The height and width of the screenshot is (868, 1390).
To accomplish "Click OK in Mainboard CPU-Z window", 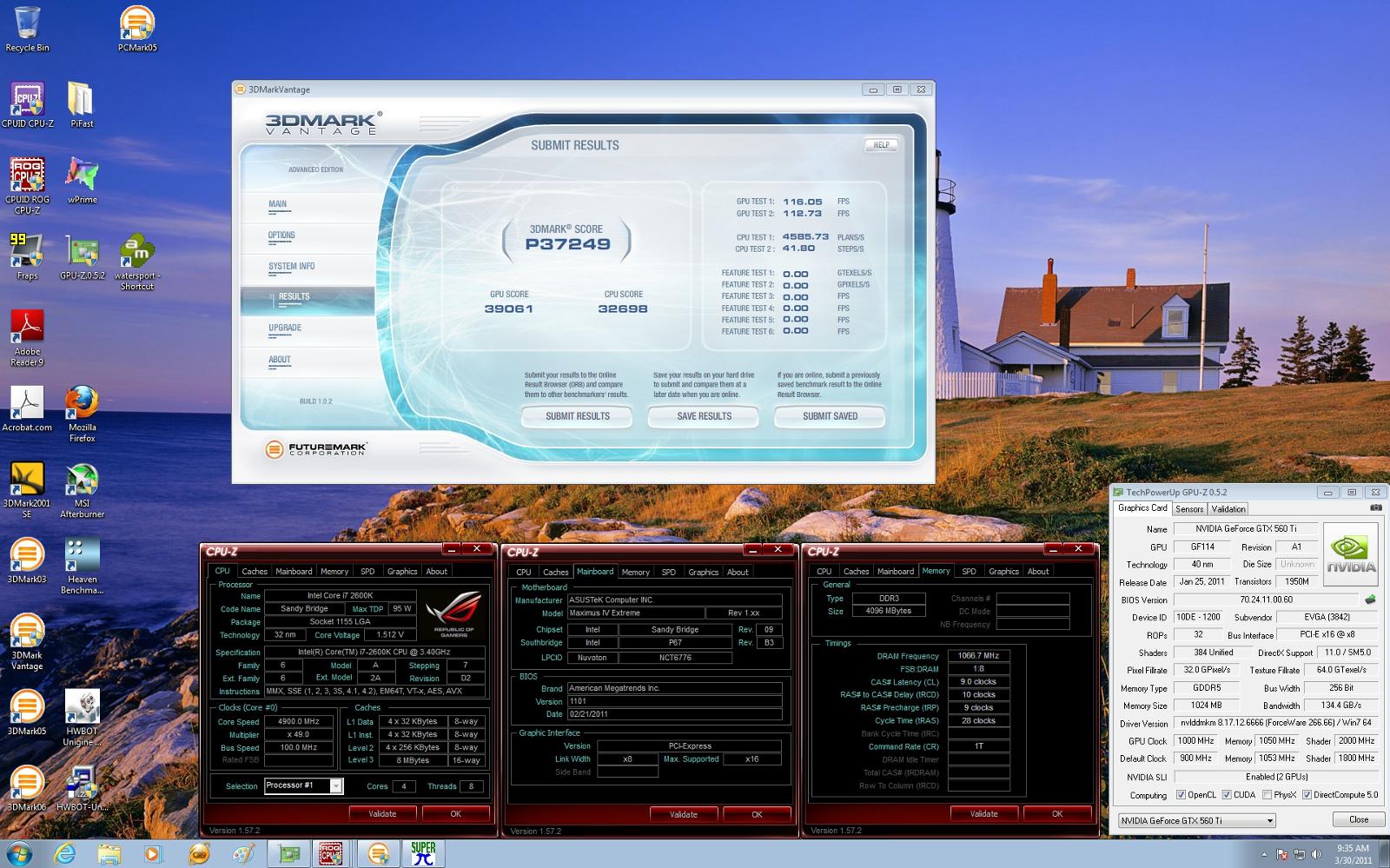I will [757, 815].
